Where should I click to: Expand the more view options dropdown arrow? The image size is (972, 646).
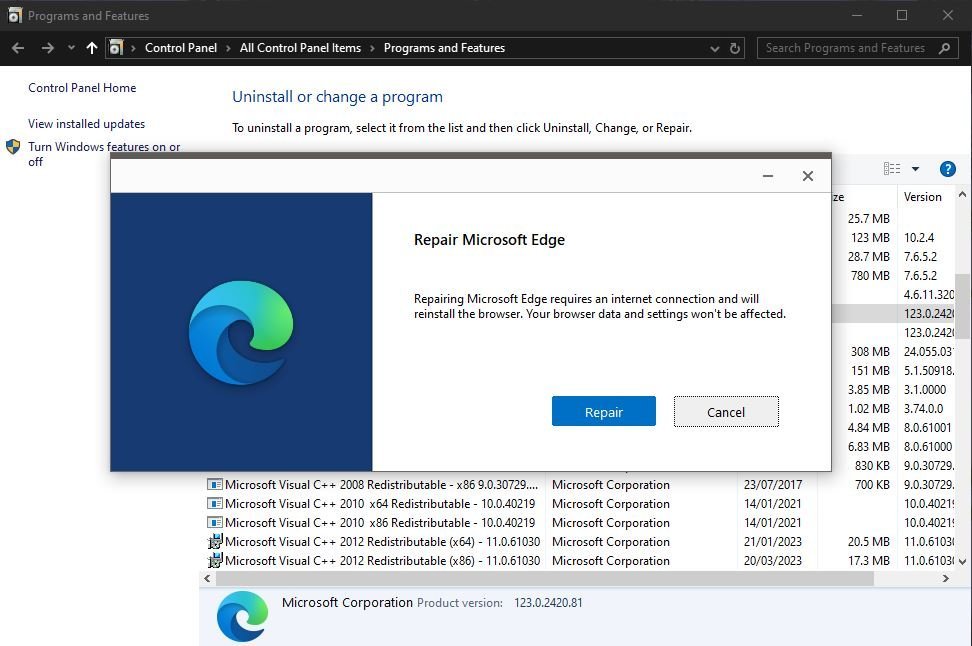[916, 169]
